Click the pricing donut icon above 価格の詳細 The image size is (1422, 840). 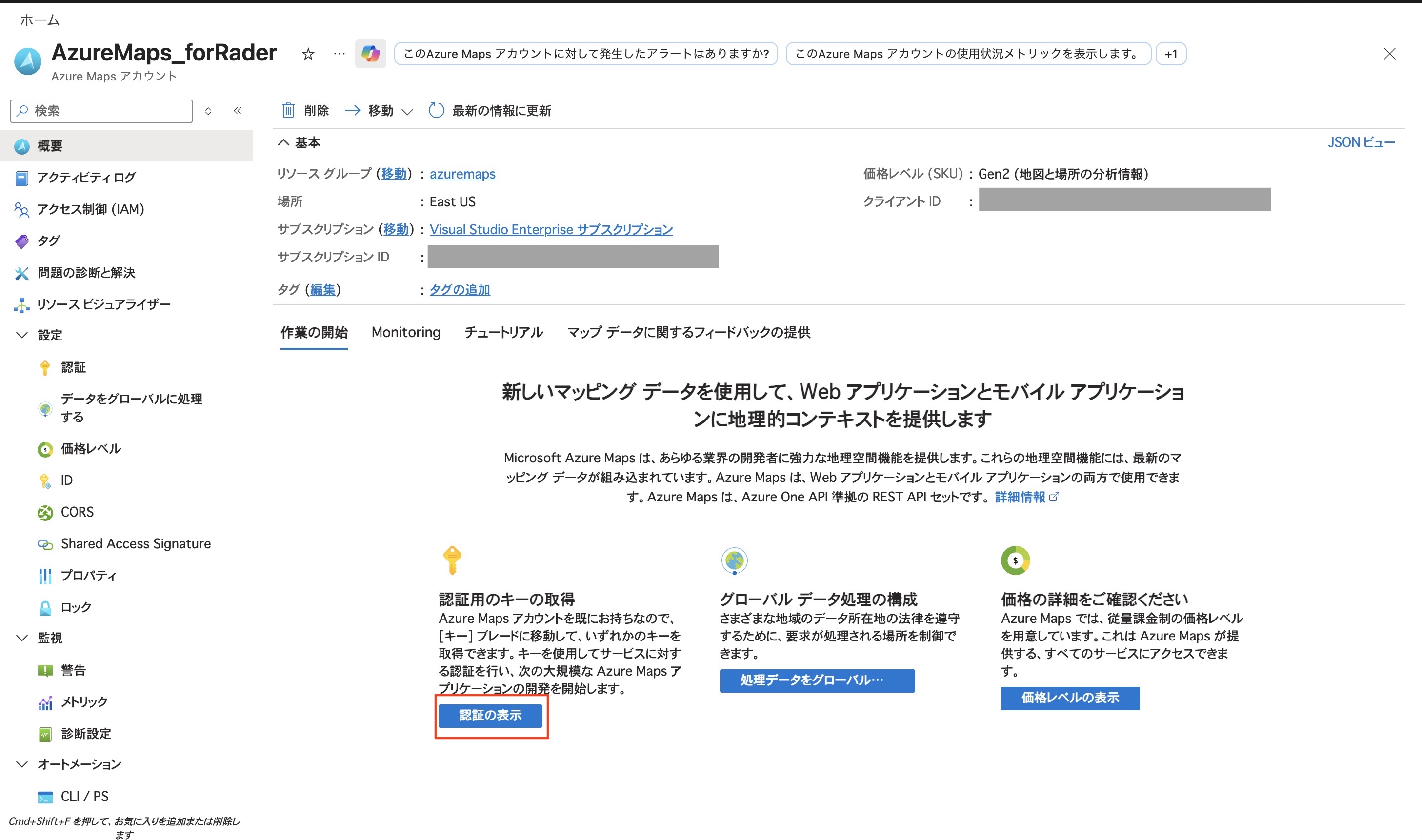point(1015,560)
